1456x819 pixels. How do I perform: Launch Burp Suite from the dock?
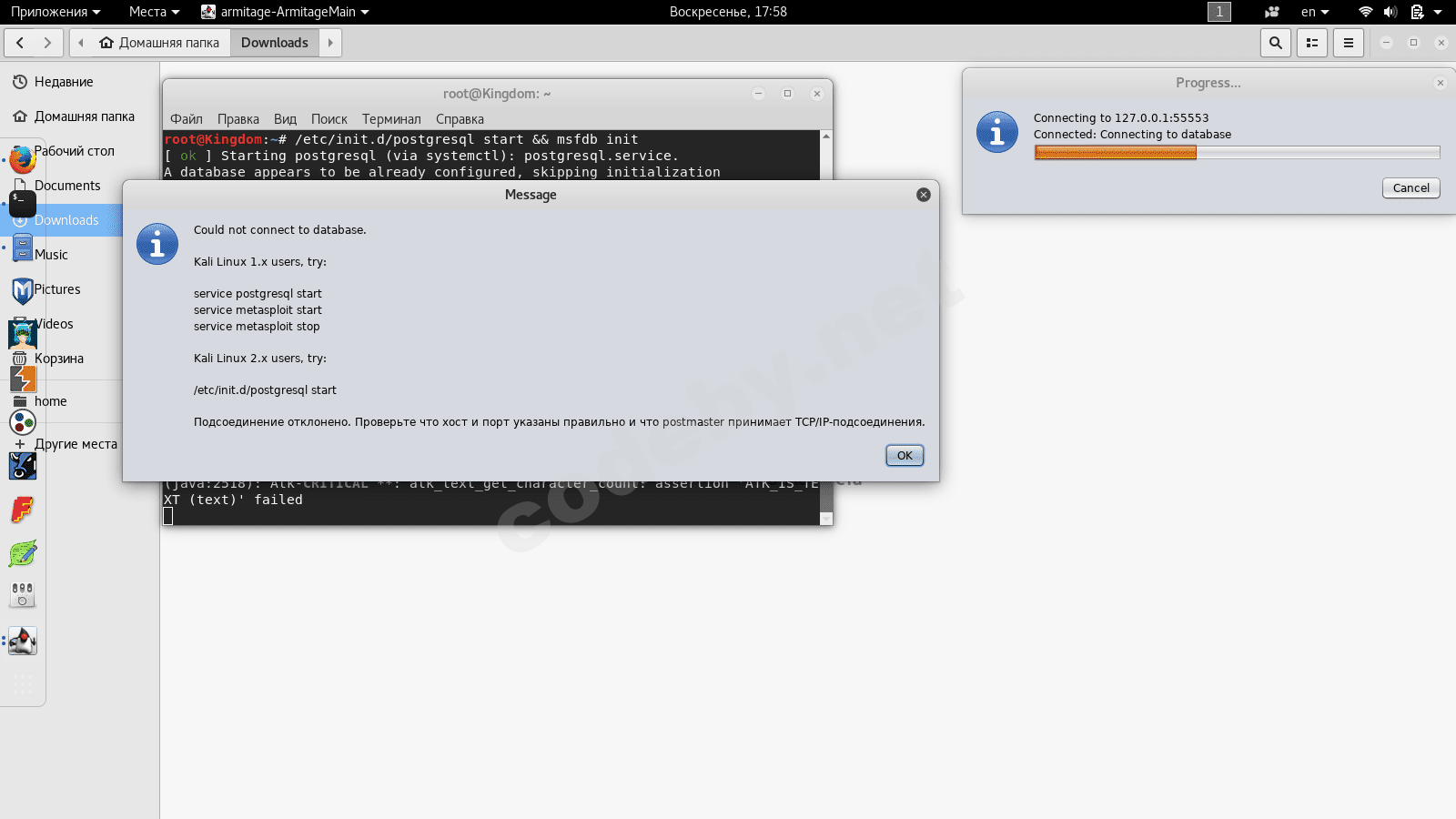point(23,378)
